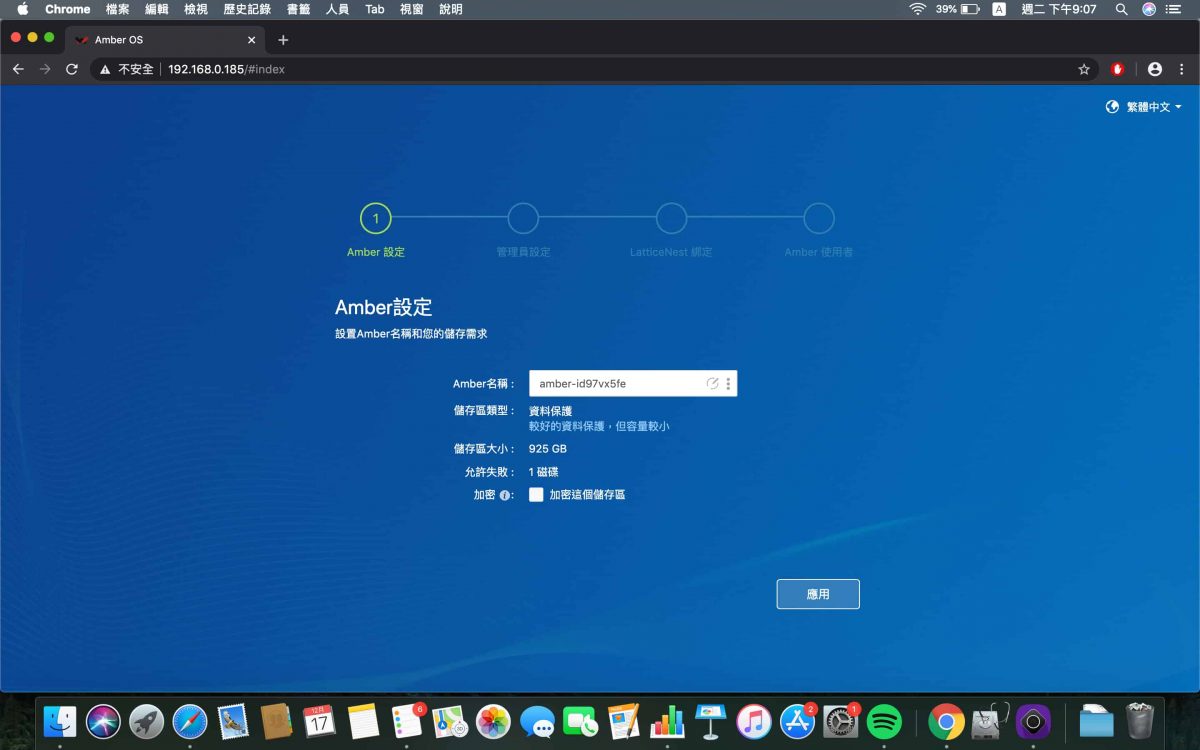This screenshot has width=1200, height=750.
Task: Click the 管理員設定 step circle
Action: [x=523, y=218]
